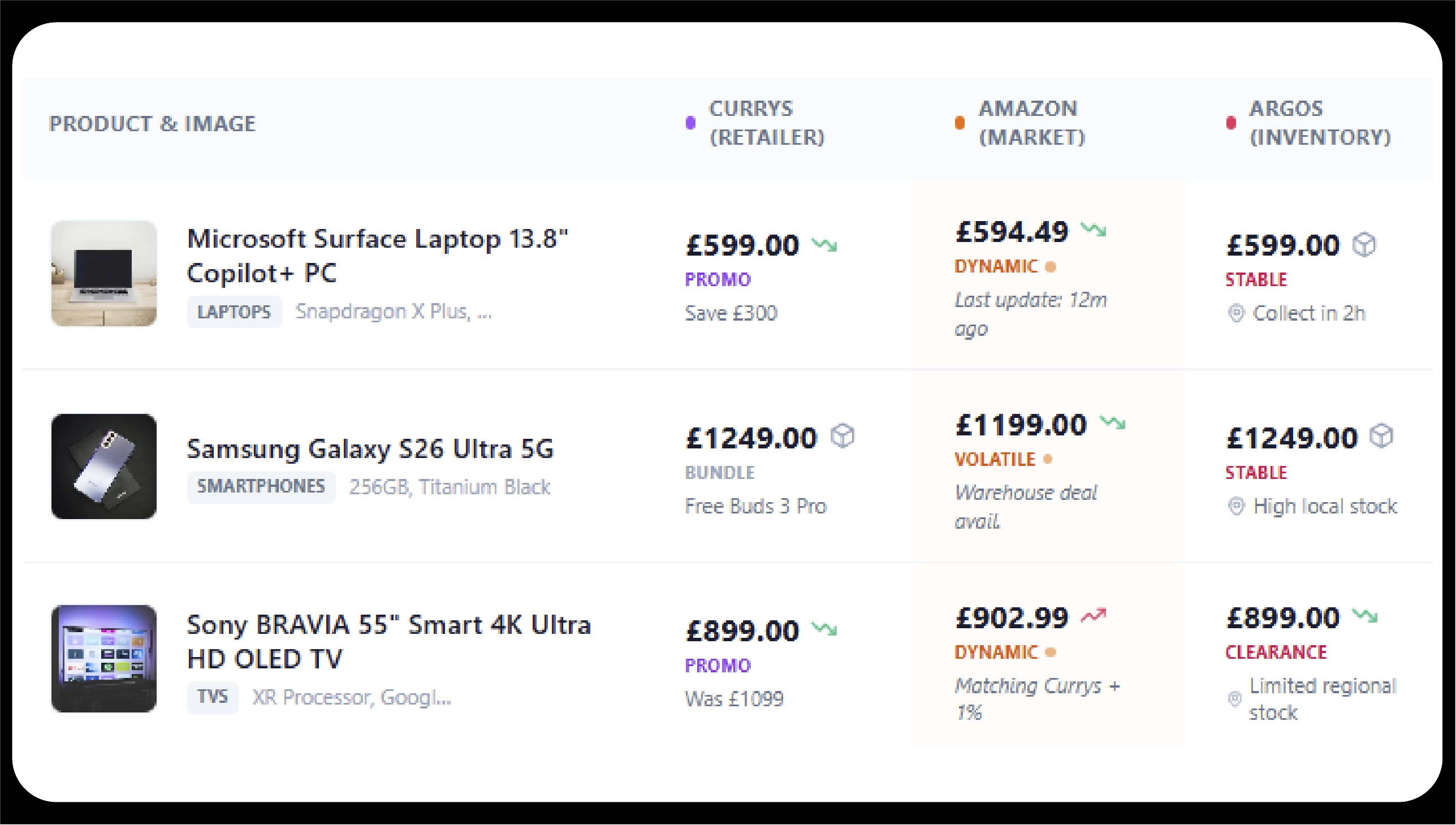Image resolution: width=1456 pixels, height=825 pixels.
Task: Open the Sony BRAVIA TV product thumbnail
Action: (103, 658)
